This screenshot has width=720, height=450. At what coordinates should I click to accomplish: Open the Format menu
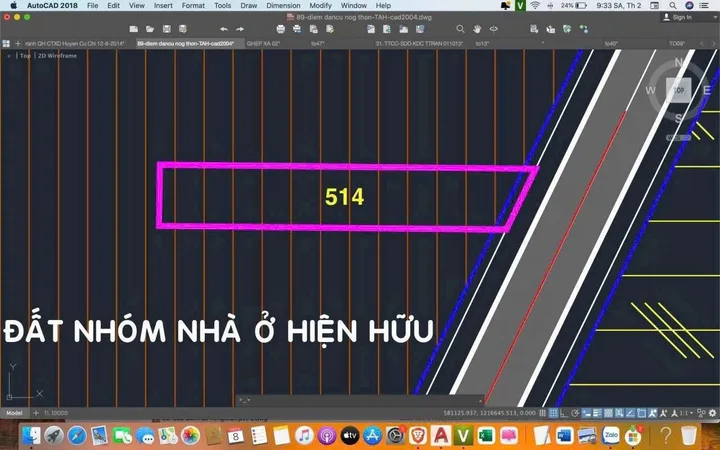click(x=193, y=6)
